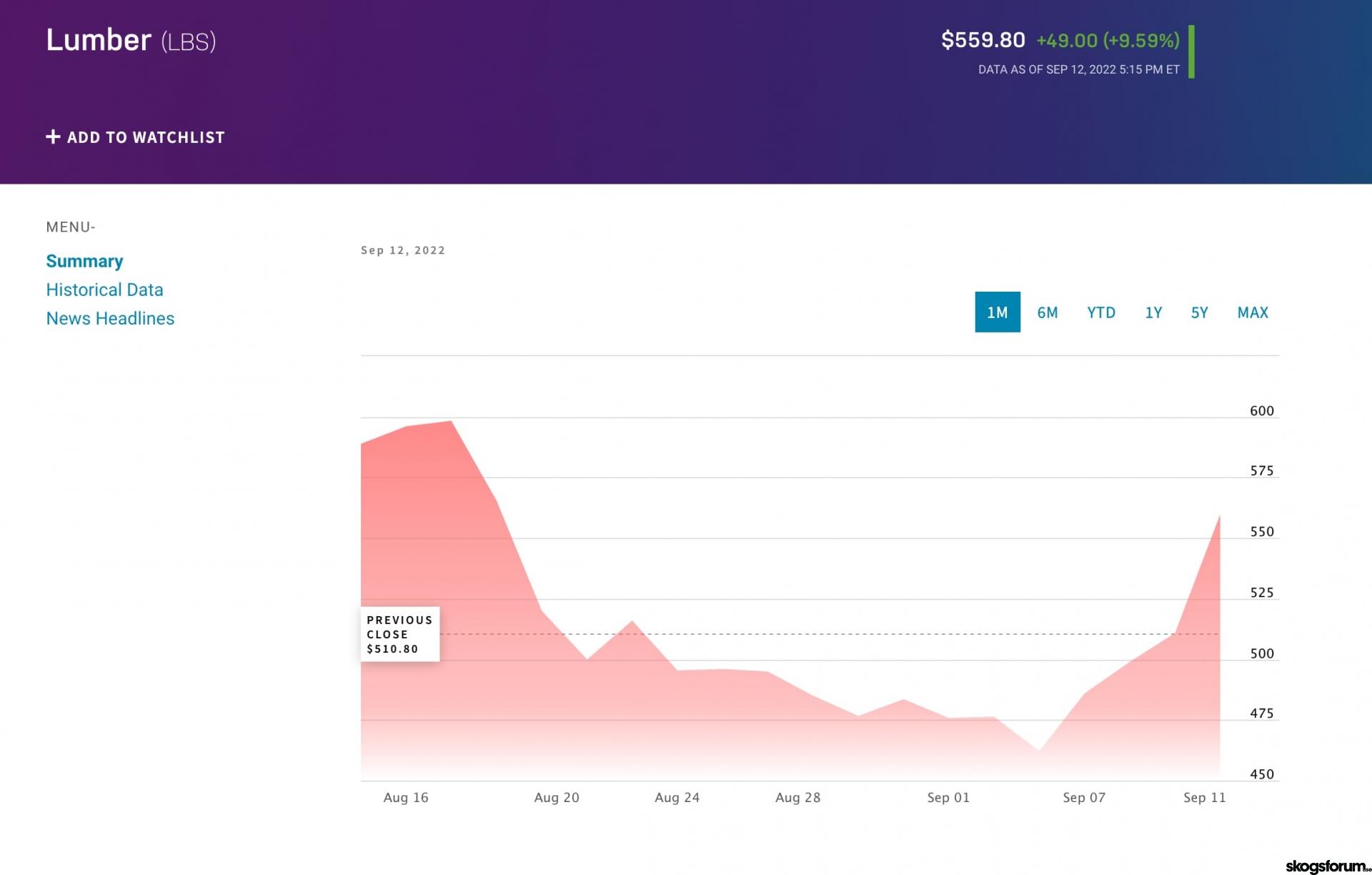Collapse the MENU- sidebar header
The width and height of the screenshot is (1372, 875).
coord(71,227)
